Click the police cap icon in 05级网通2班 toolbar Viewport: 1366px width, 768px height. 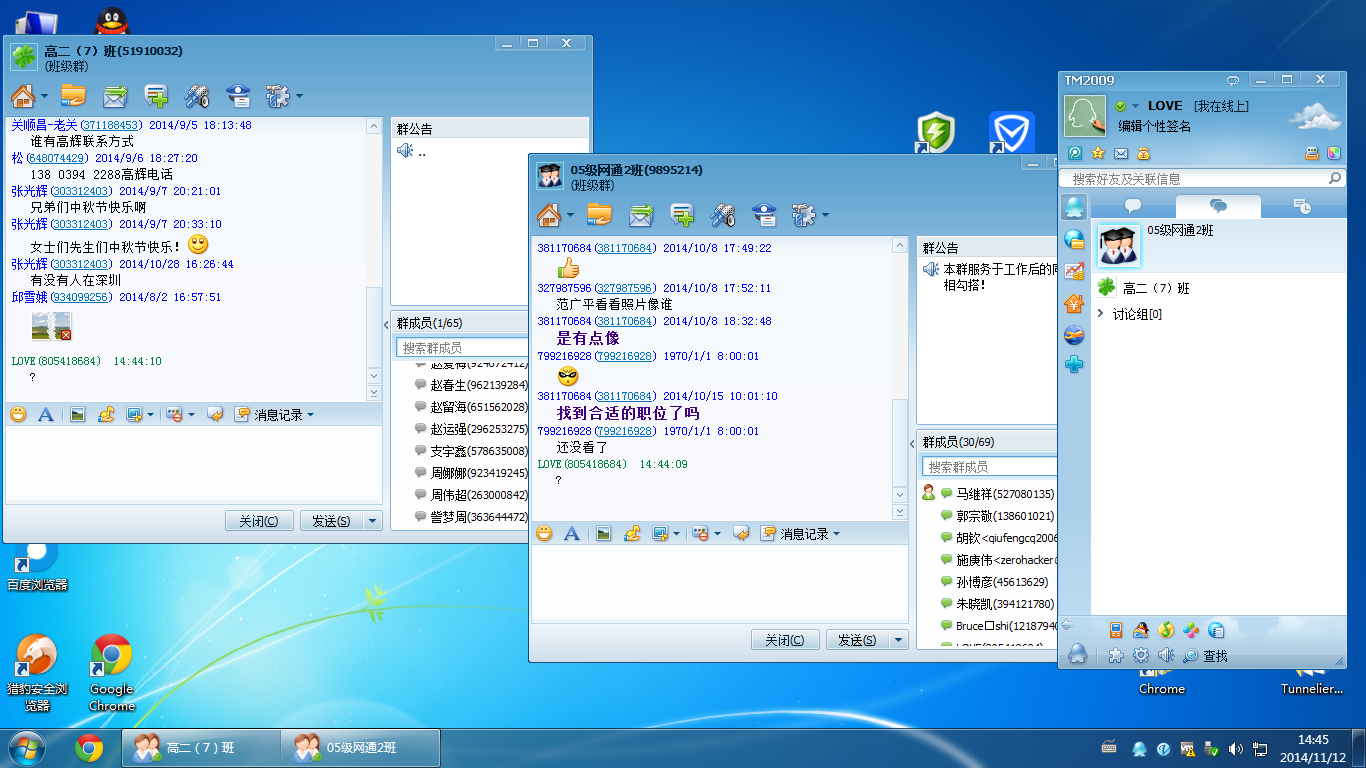pos(764,214)
